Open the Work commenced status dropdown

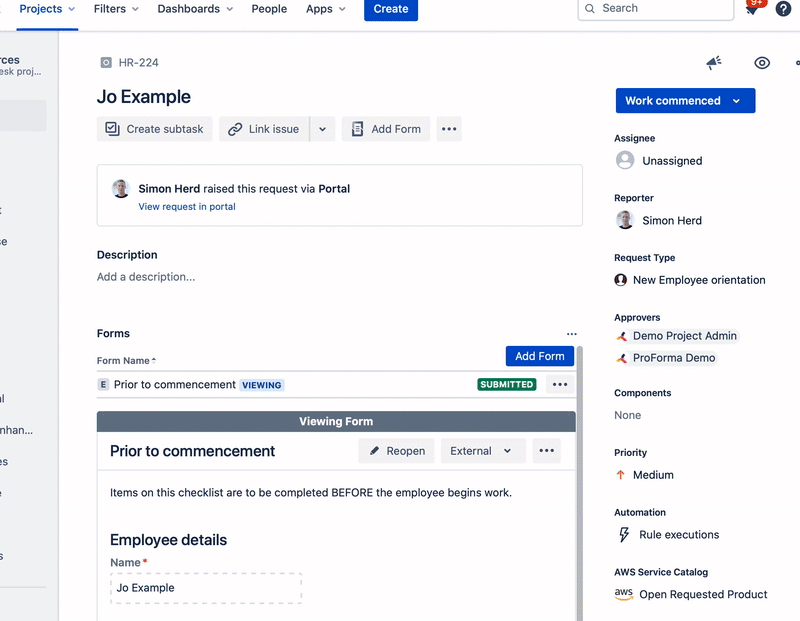tap(685, 101)
